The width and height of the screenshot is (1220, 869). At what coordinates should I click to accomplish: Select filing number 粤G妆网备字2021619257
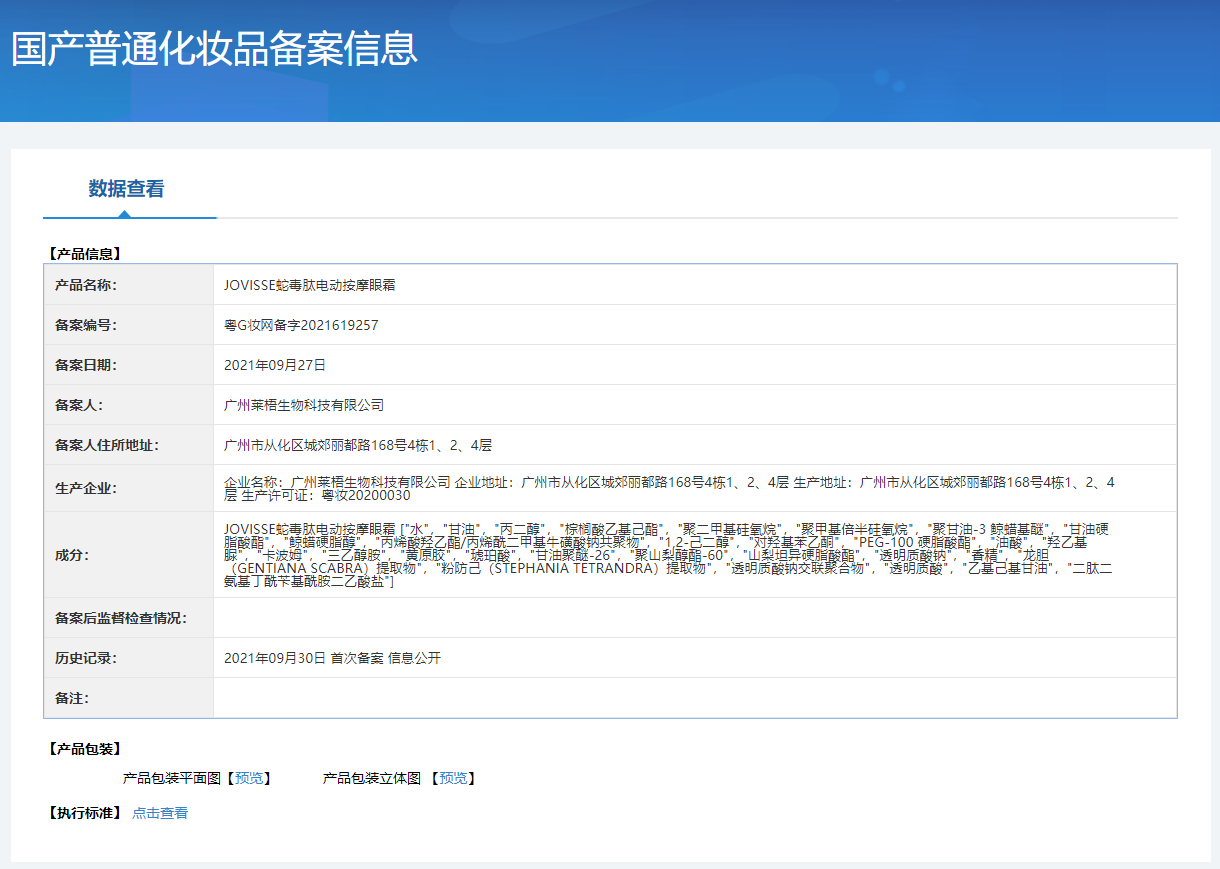click(x=301, y=325)
